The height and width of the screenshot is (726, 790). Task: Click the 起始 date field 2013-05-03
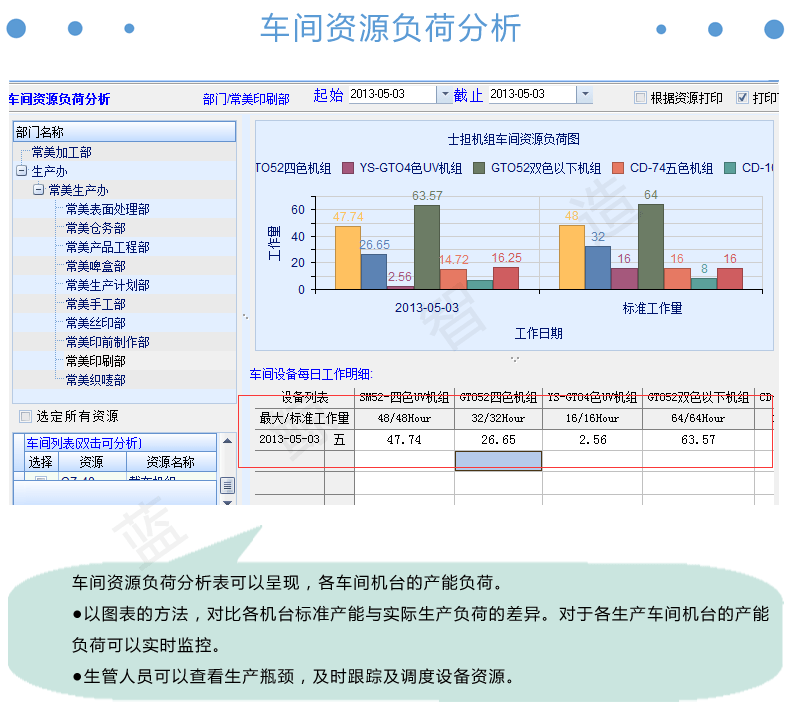(392, 94)
